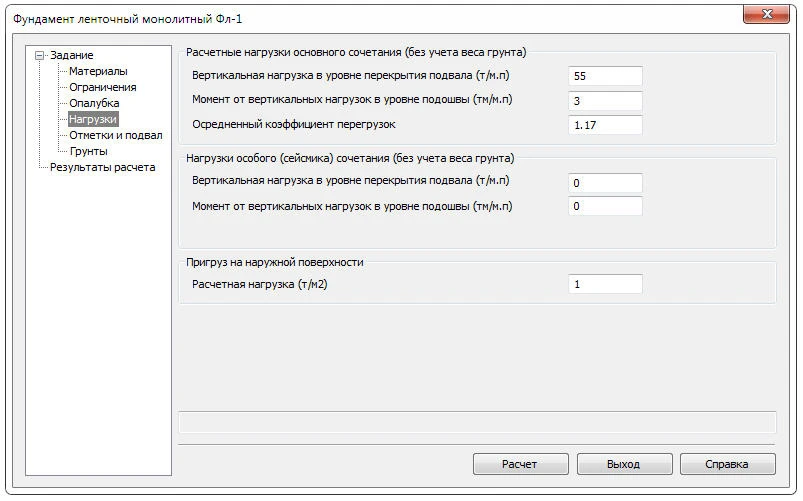Go to Отметки и подвал section
803x501 pixels.
point(115,136)
